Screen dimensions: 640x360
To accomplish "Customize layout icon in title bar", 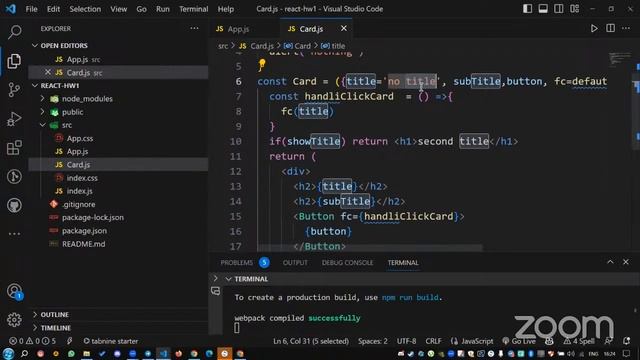I will click(x=574, y=9).
